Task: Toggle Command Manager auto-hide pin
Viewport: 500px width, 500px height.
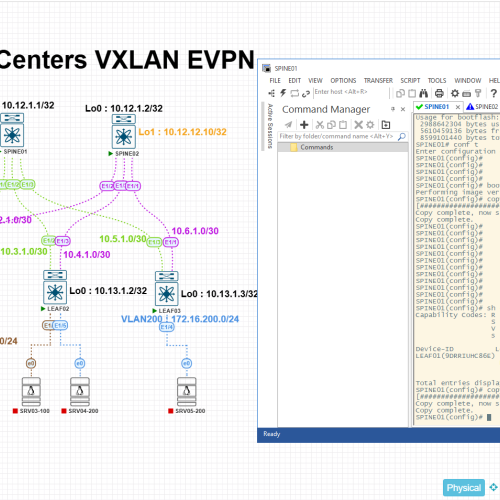Action: click(x=393, y=109)
